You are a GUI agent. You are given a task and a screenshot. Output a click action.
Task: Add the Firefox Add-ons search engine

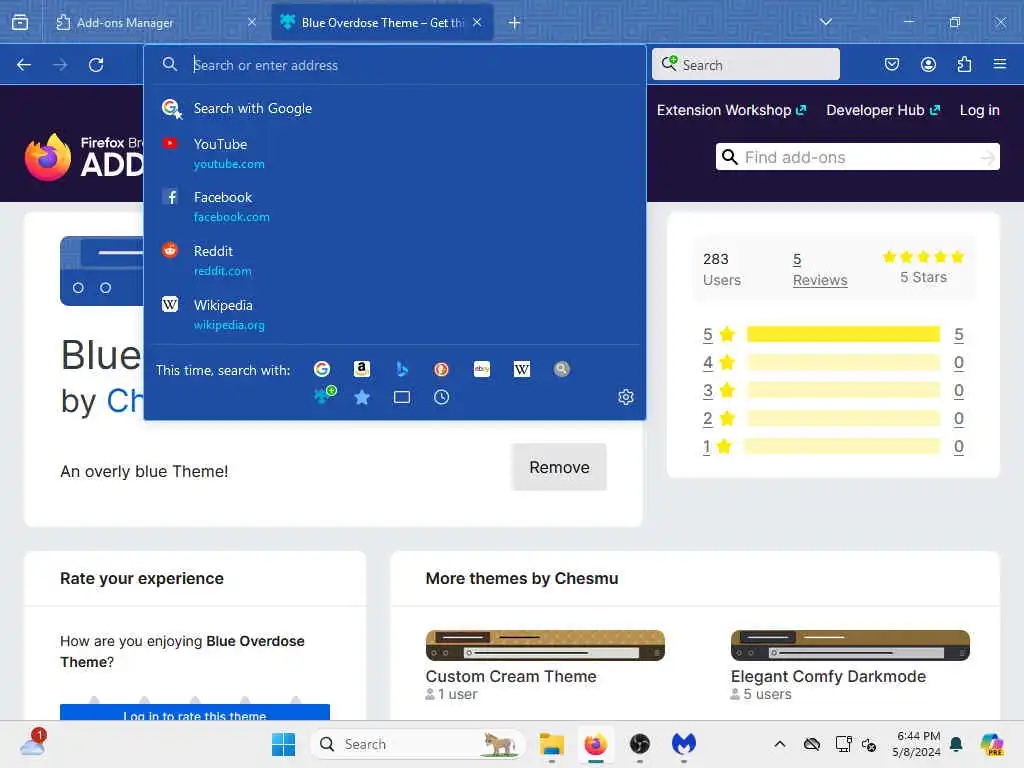coord(325,396)
